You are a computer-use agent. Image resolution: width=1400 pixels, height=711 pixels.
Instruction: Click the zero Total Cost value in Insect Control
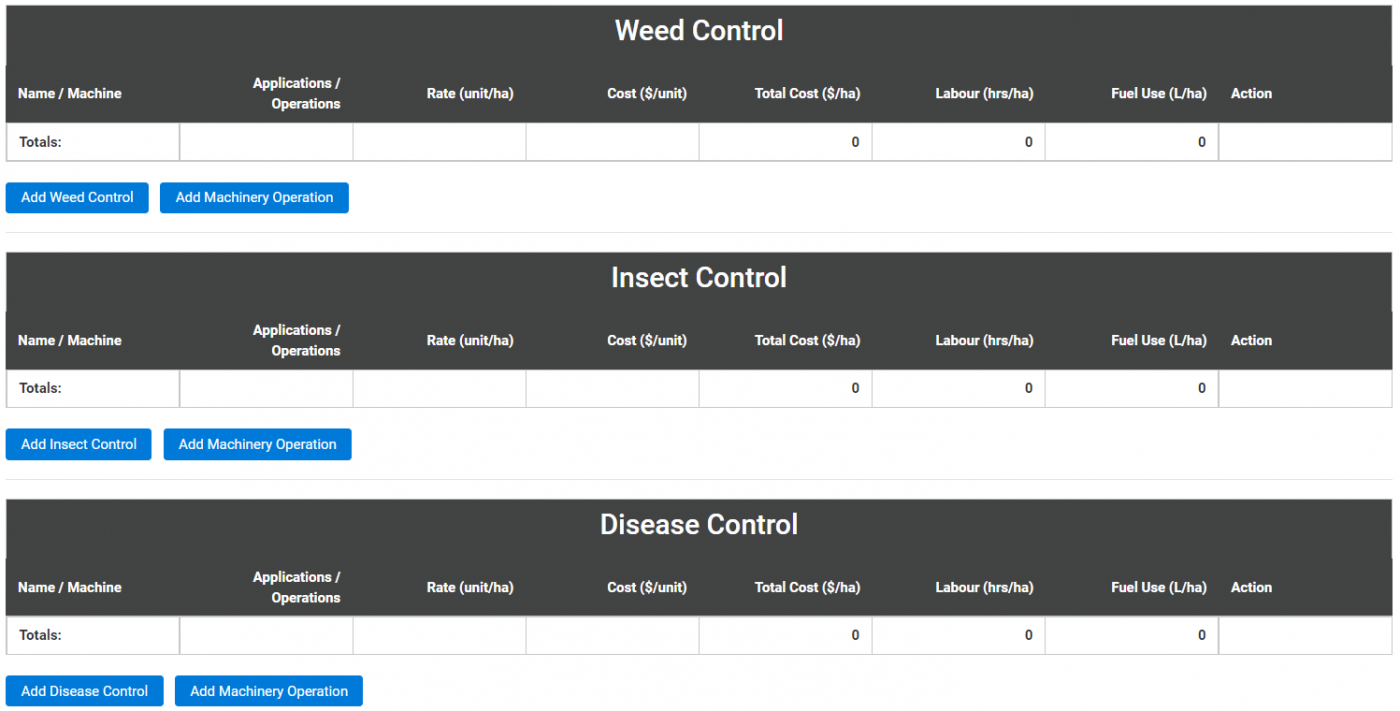pyautogui.click(x=855, y=388)
